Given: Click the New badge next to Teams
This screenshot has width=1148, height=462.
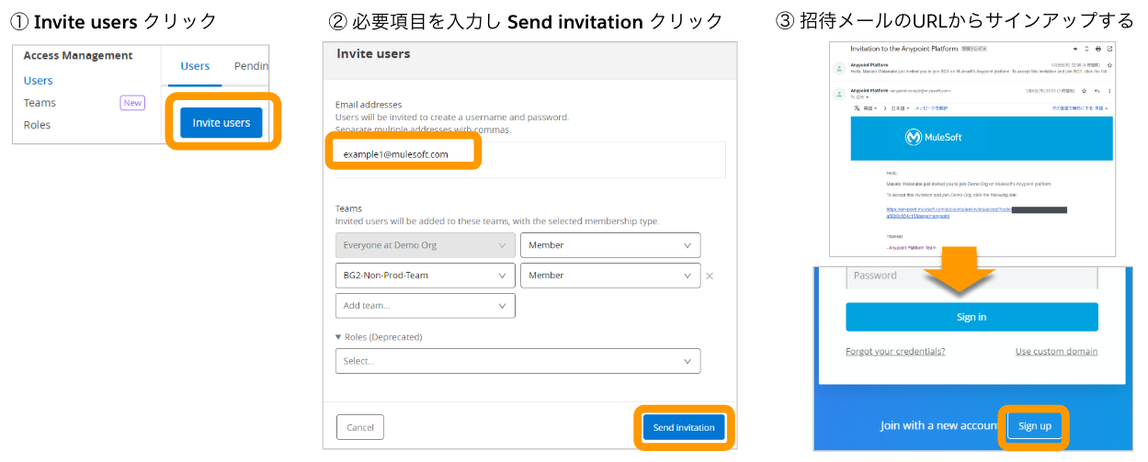Looking at the screenshot, I should tap(132, 103).
